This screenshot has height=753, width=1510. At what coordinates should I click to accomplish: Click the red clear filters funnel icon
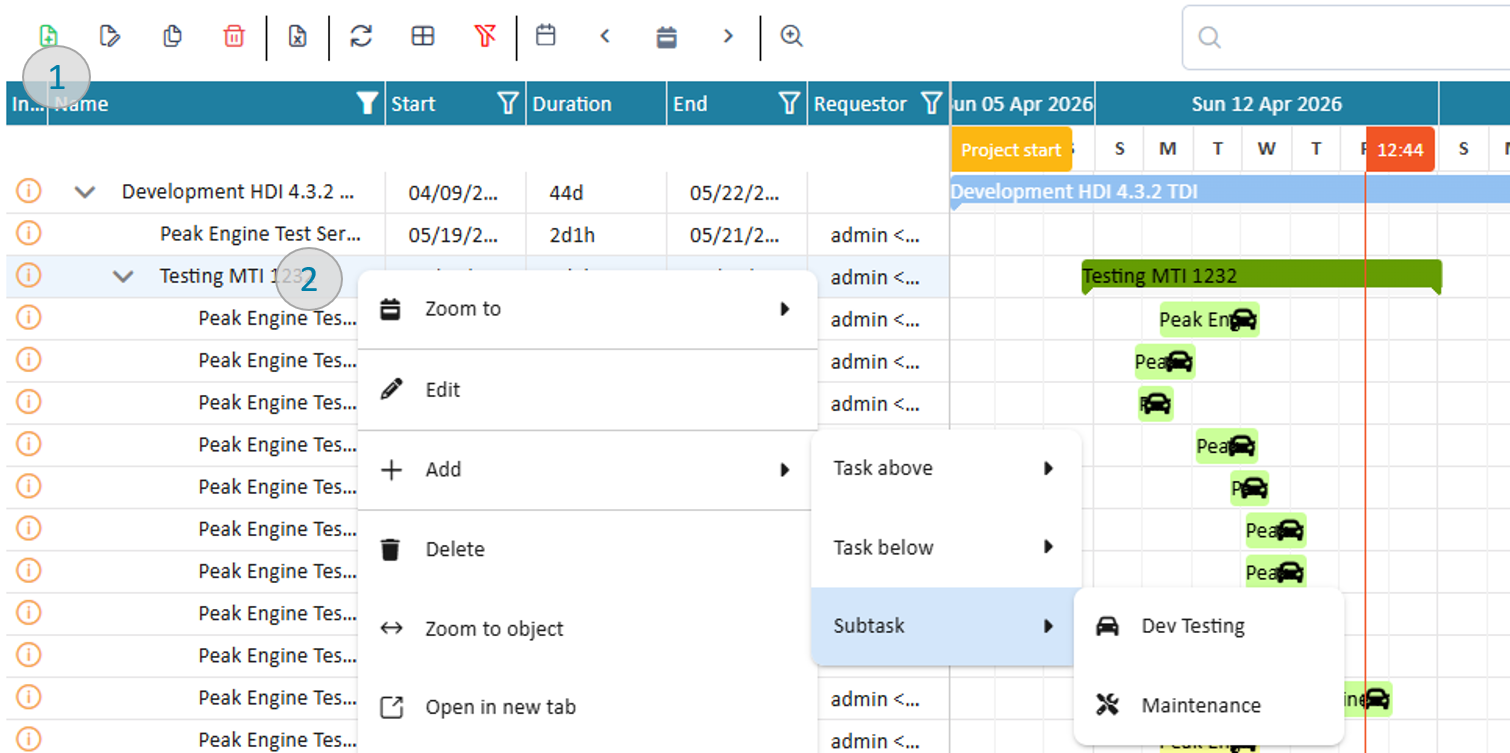tap(485, 36)
